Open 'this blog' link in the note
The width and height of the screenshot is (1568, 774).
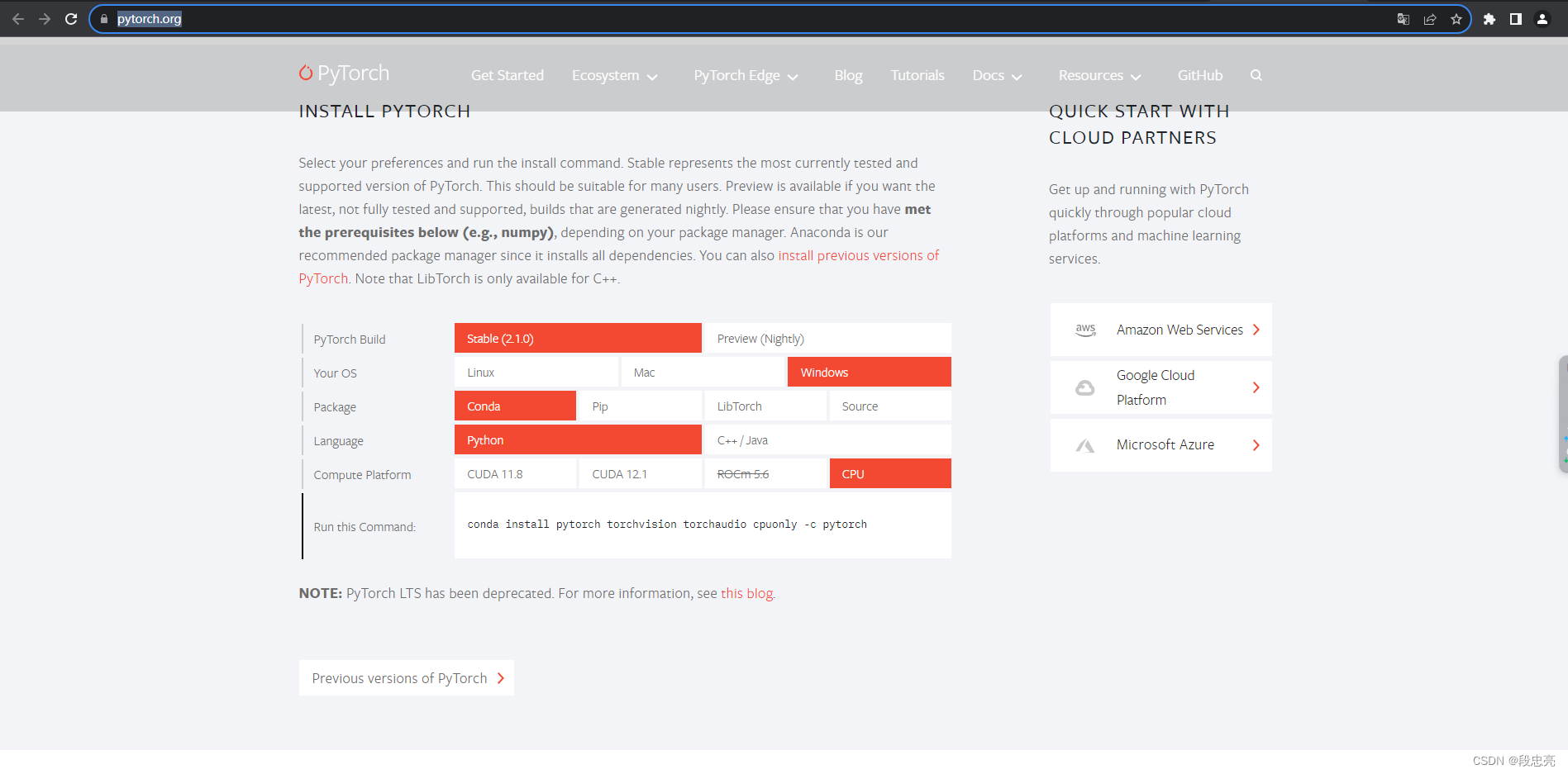pos(746,593)
